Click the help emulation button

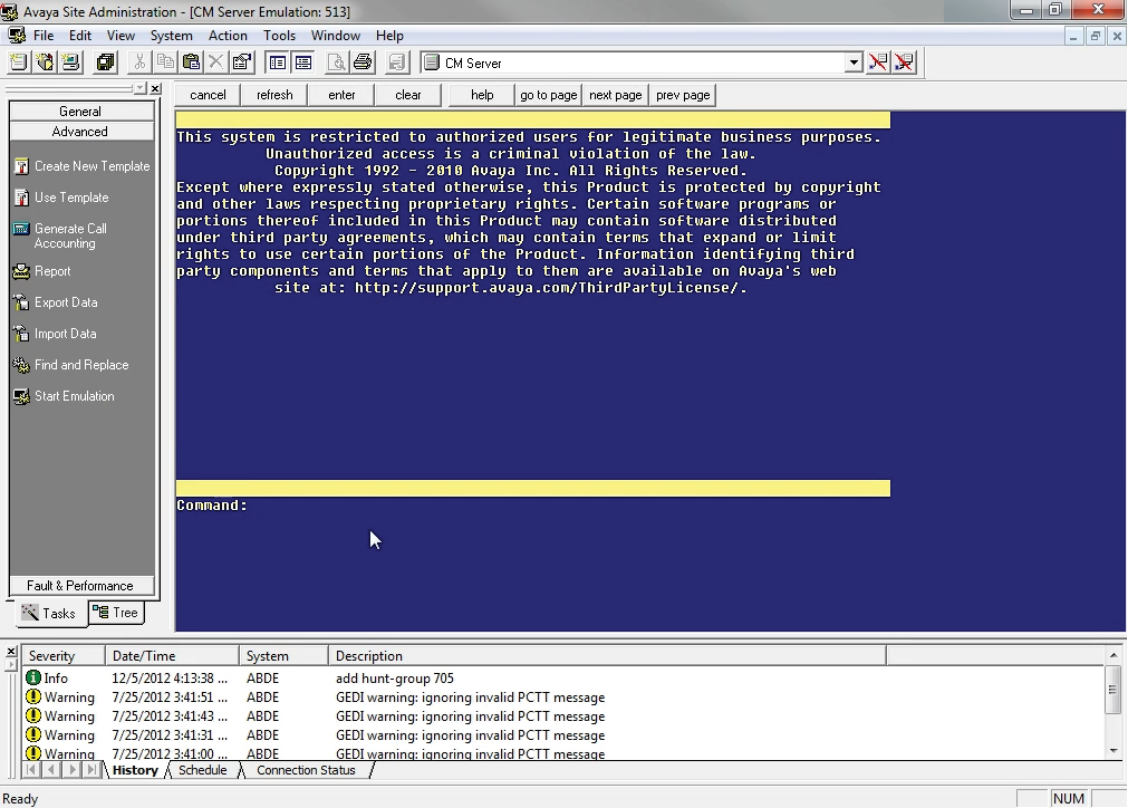point(482,95)
